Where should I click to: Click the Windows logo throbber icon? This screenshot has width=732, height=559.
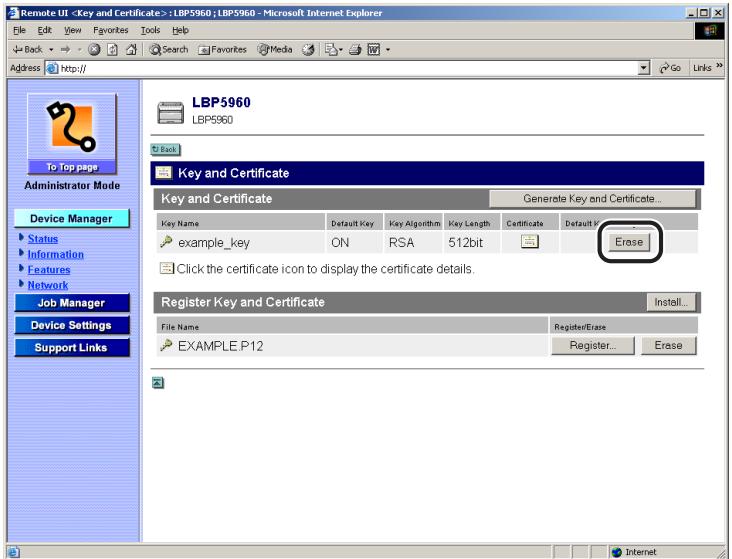coord(710,31)
